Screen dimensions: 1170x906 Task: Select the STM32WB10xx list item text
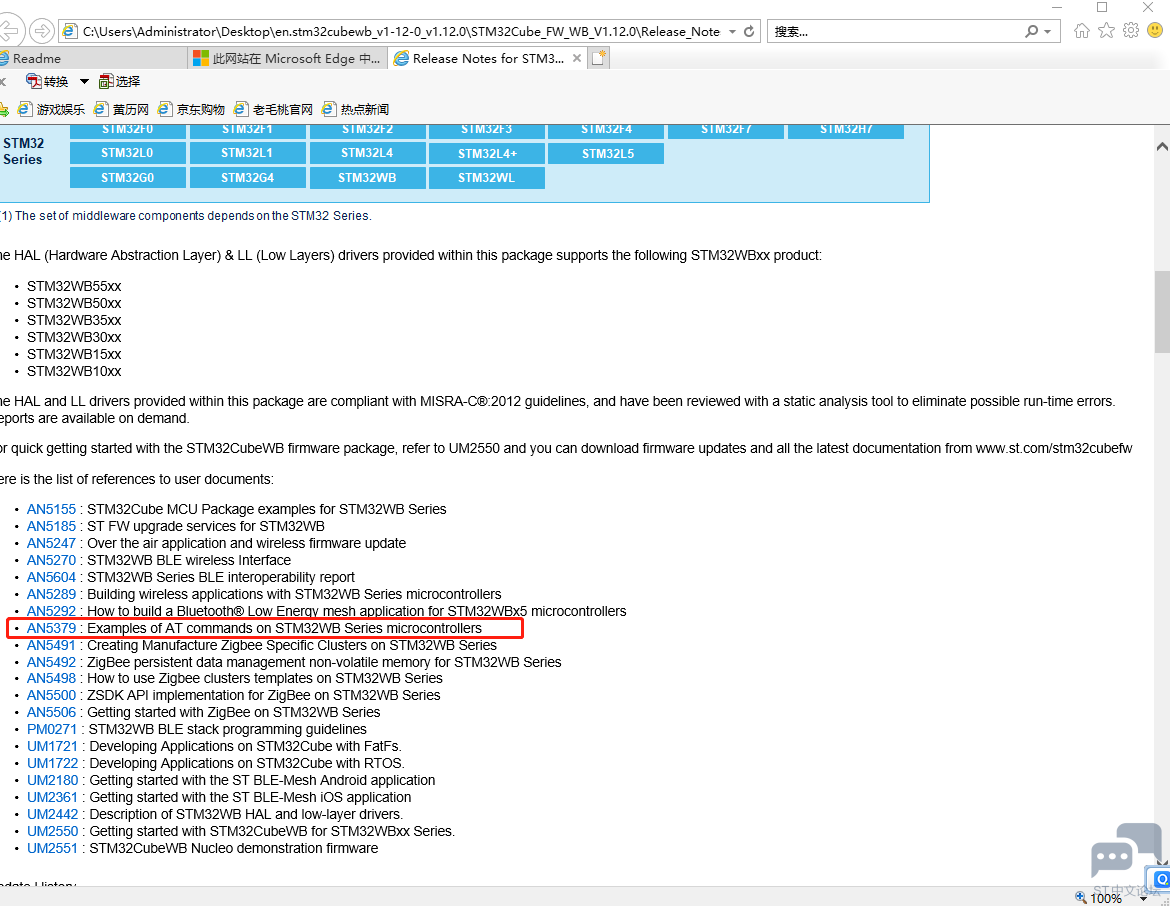[74, 372]
